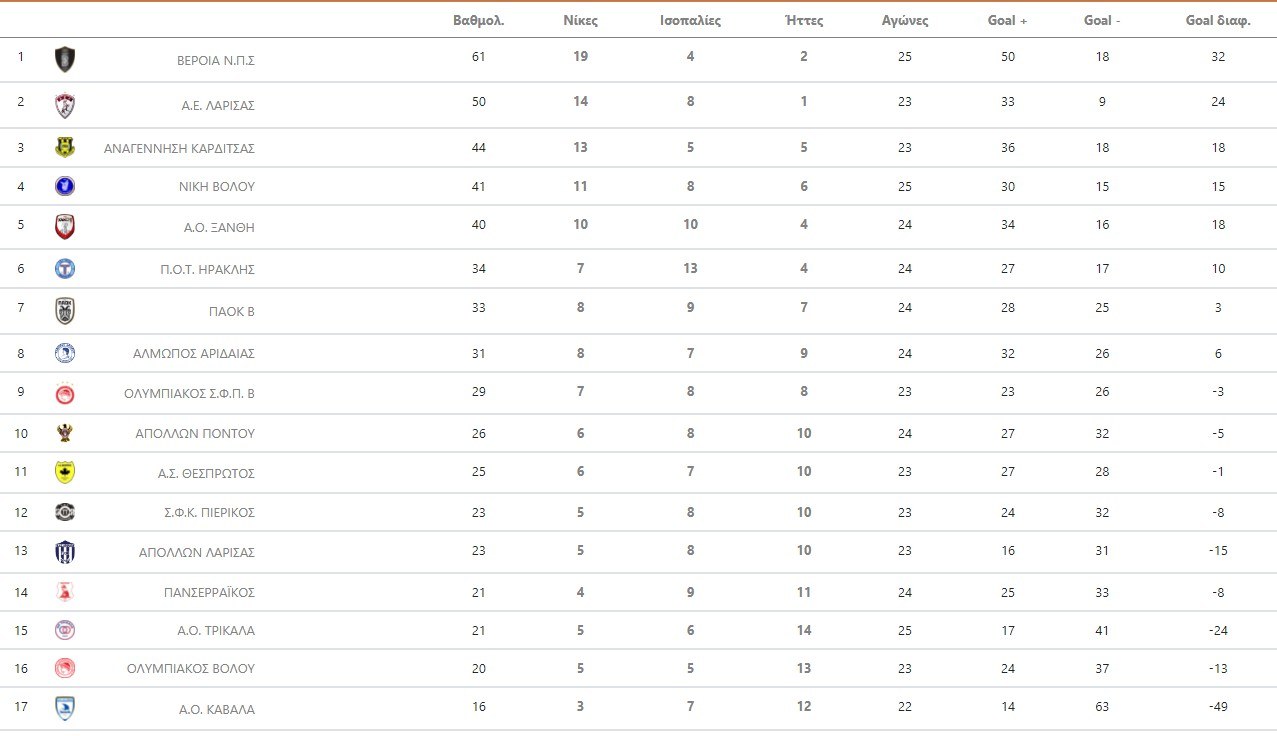Click the Α.Σ. ΘΕΣΠΡΩΤΟΣ yellow crest
The image size is (1277, 736).
click(65, 472)
